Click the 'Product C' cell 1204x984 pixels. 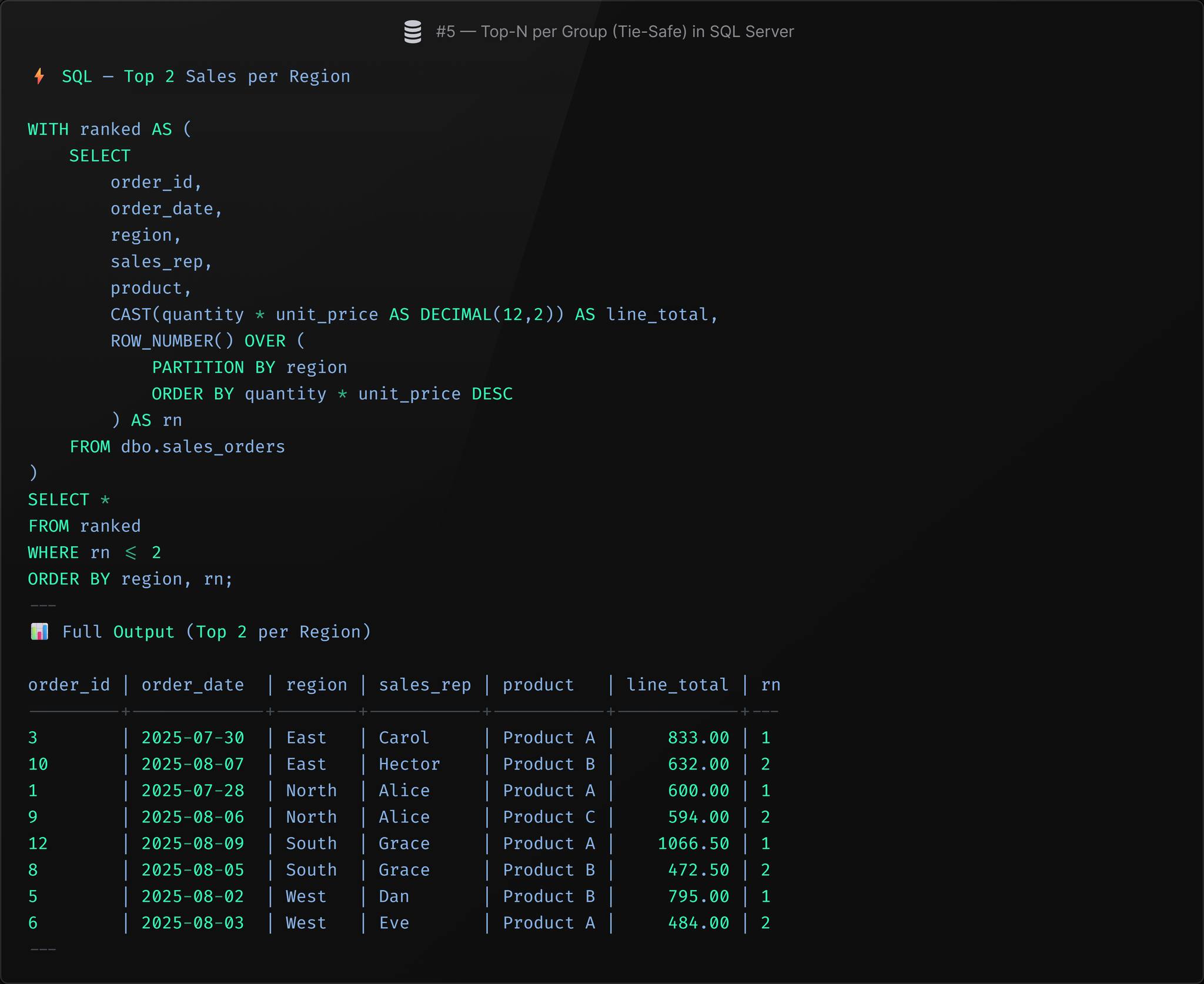pos(549,817)
